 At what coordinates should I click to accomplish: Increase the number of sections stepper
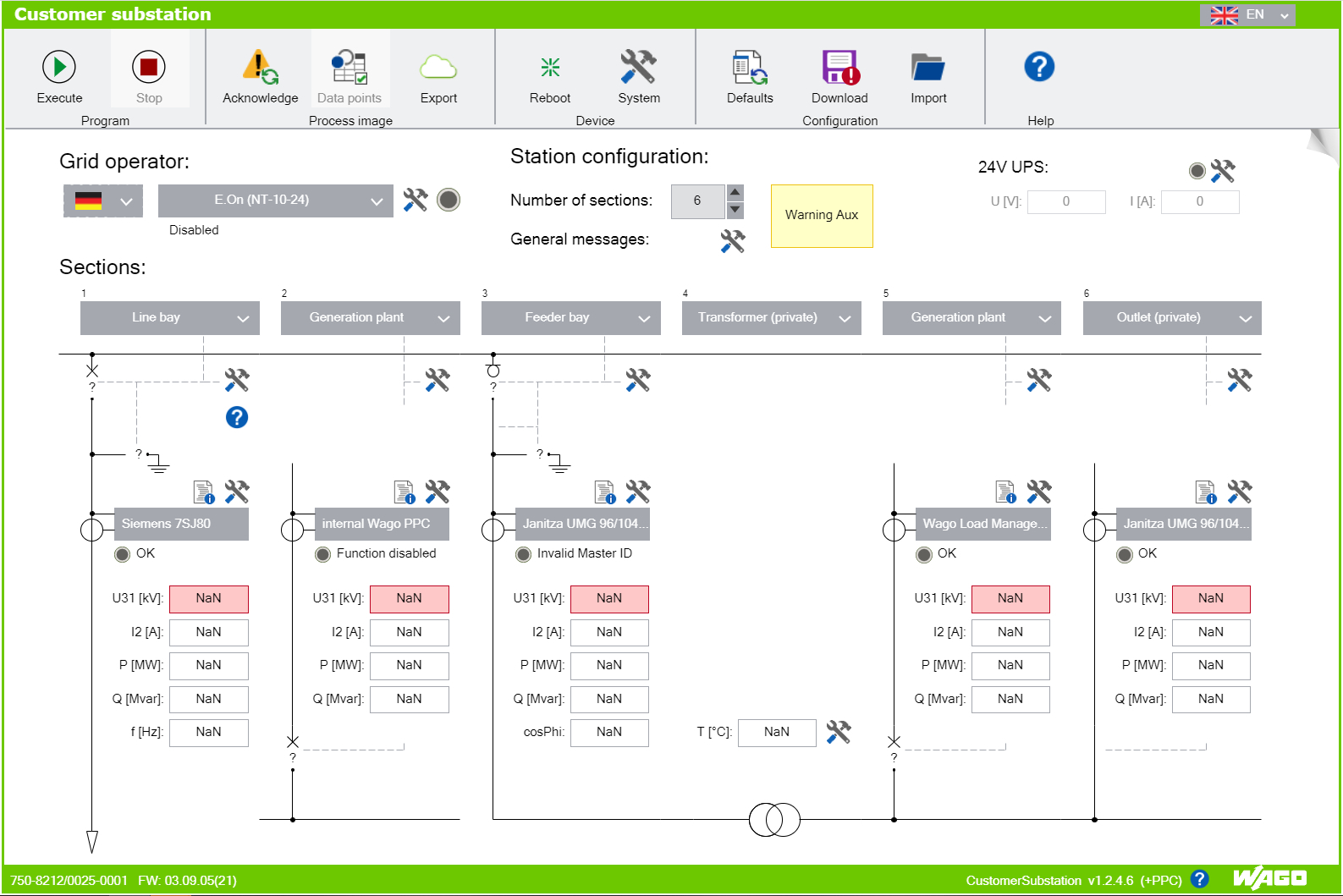735,192
